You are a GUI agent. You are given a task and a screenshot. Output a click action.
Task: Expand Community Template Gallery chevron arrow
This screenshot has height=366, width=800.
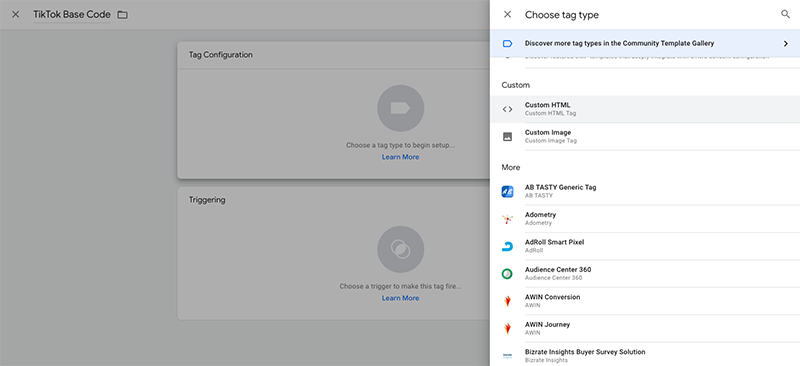coord(786,43)
